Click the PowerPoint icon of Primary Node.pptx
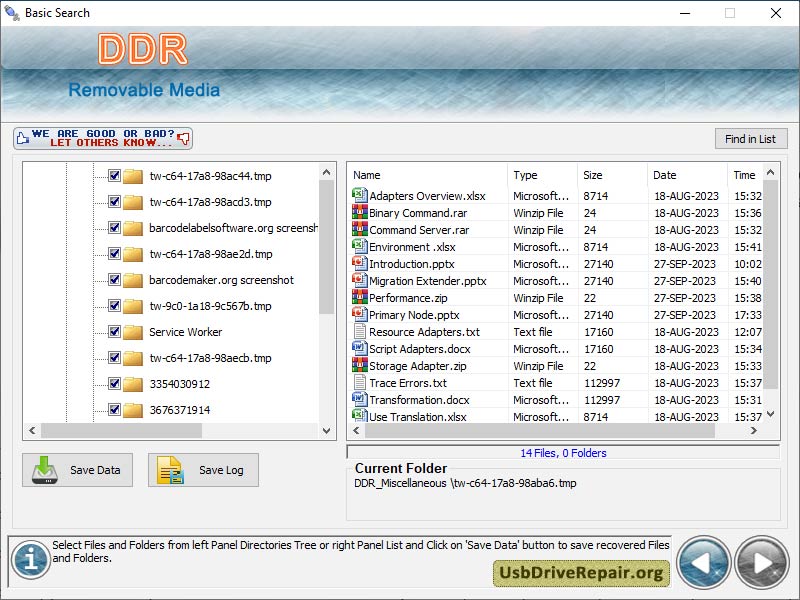The image size is (800, 600). [x=360, y=314]
